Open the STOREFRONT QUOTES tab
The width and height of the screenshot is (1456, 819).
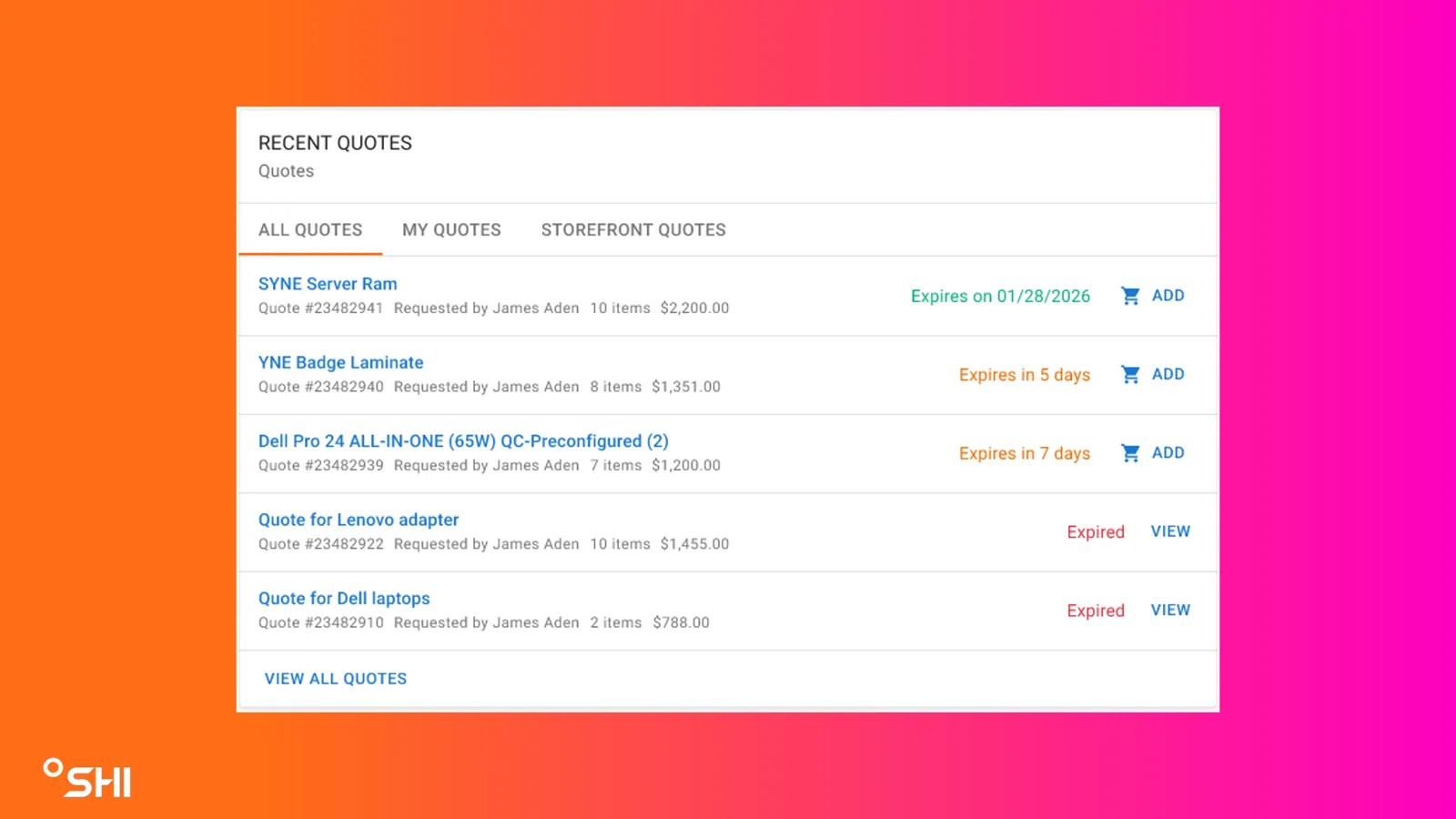point(633,230)
